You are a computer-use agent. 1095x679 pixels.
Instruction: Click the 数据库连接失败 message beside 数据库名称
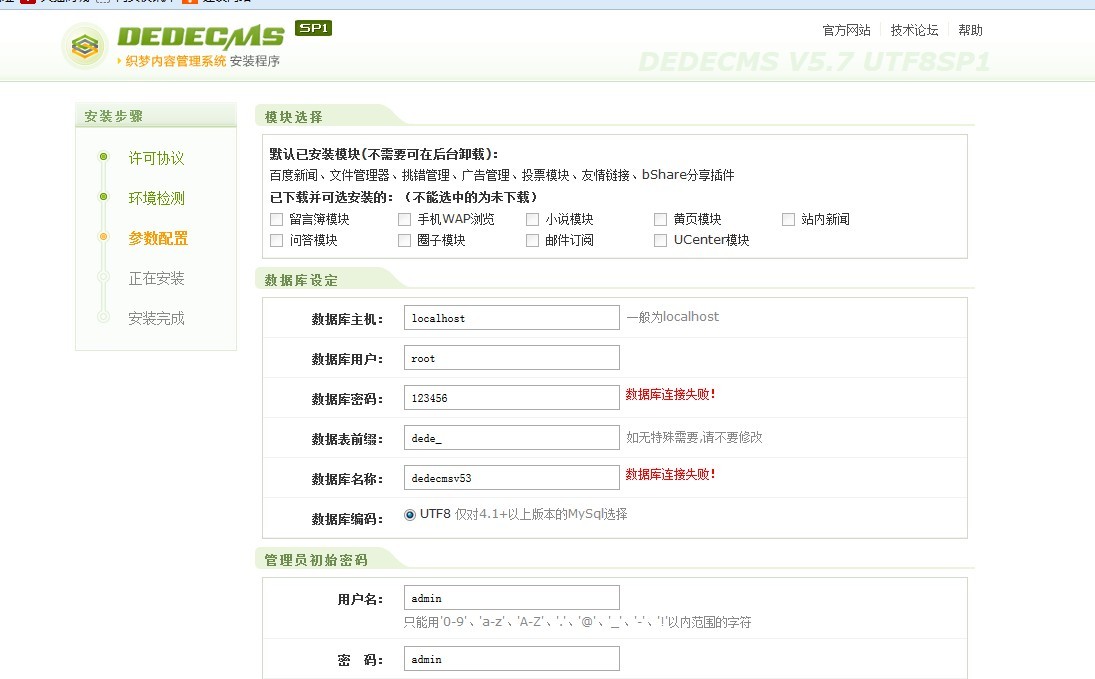coord(670,474)
